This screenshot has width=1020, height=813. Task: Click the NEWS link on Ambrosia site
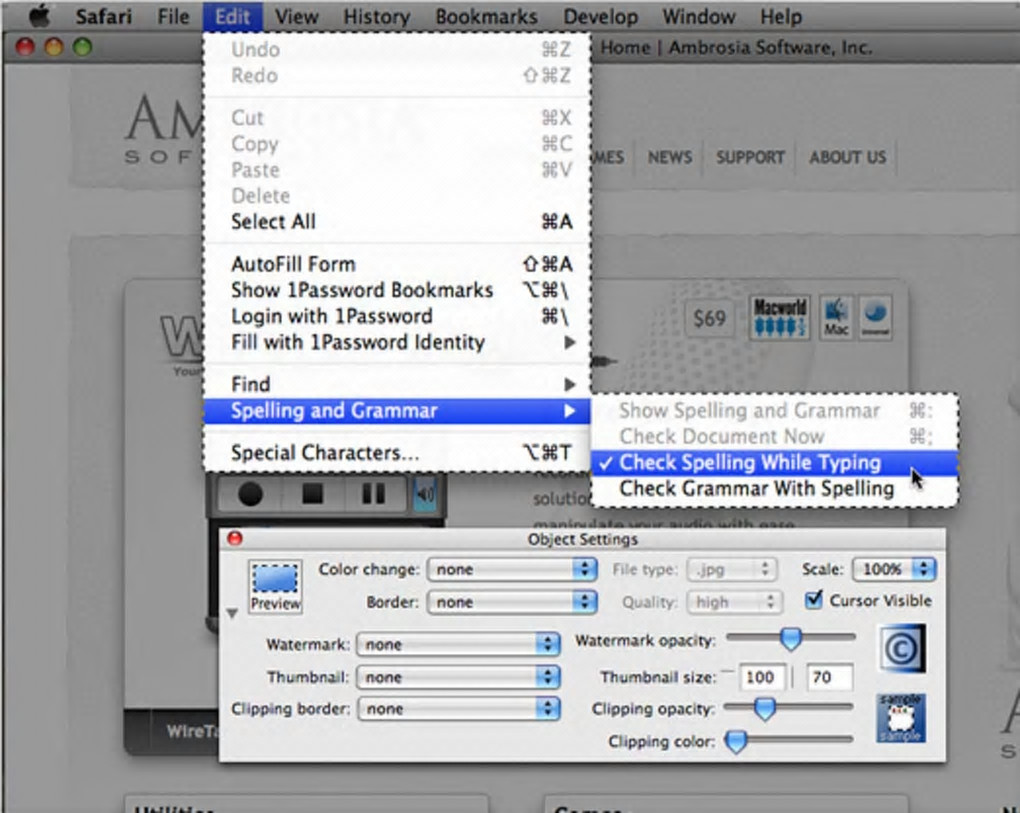669,157
